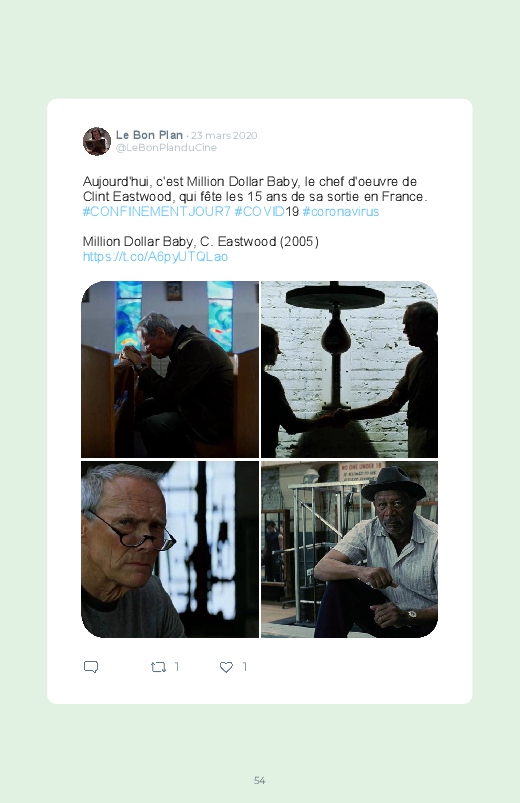
Task: View the handshake silhouette with speed bag photo
Action: pyautogui.click(x=349, y=369)
